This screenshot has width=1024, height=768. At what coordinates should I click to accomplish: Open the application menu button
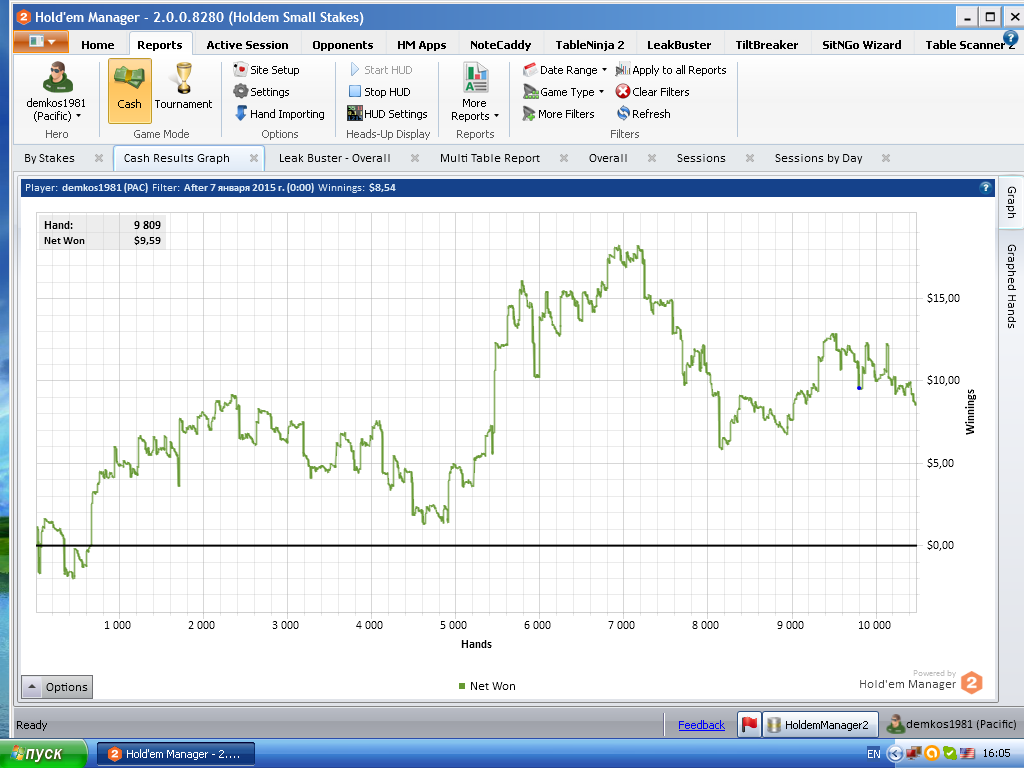click(40, 42)
